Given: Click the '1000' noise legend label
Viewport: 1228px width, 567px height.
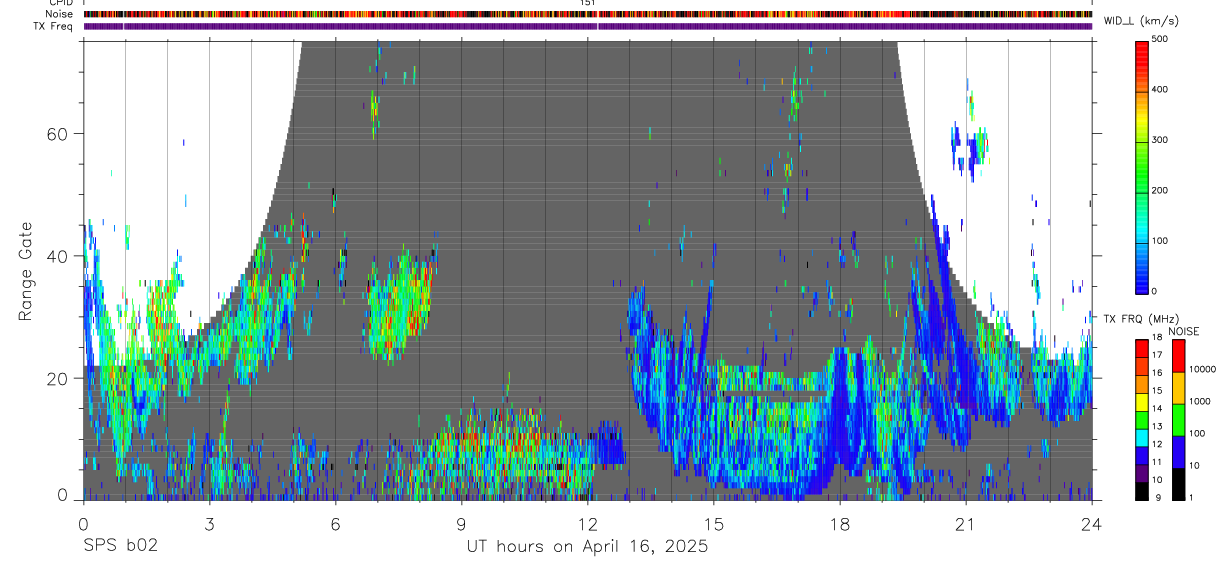Looking at the screenshot, I should pos(1198,401).
